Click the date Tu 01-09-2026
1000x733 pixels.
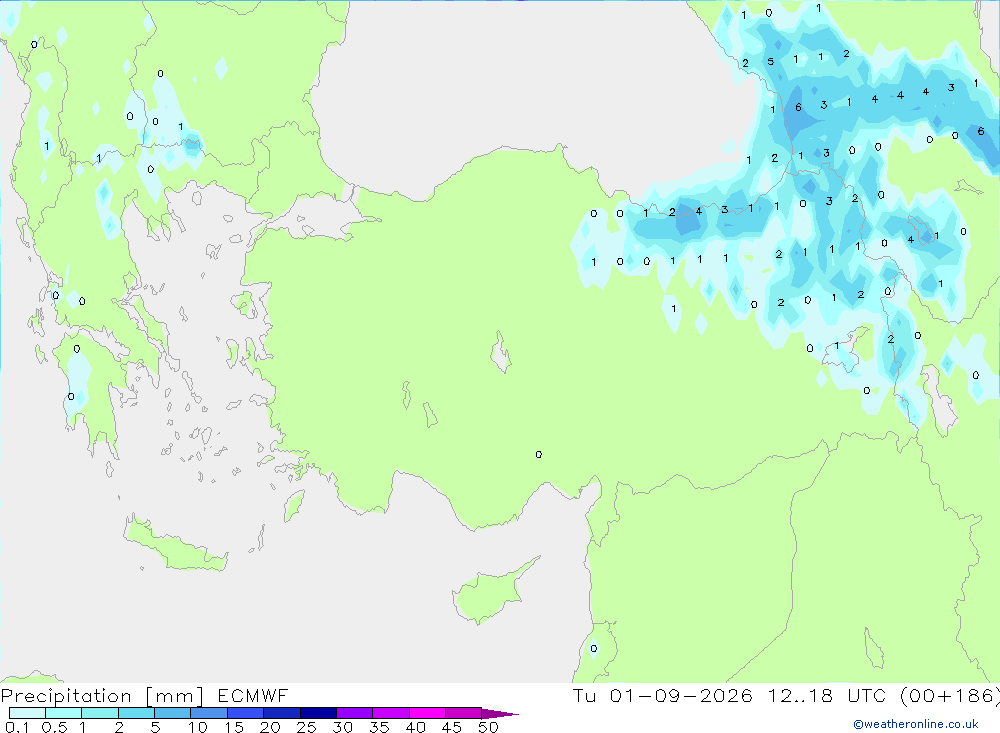(x=663, y=695)
